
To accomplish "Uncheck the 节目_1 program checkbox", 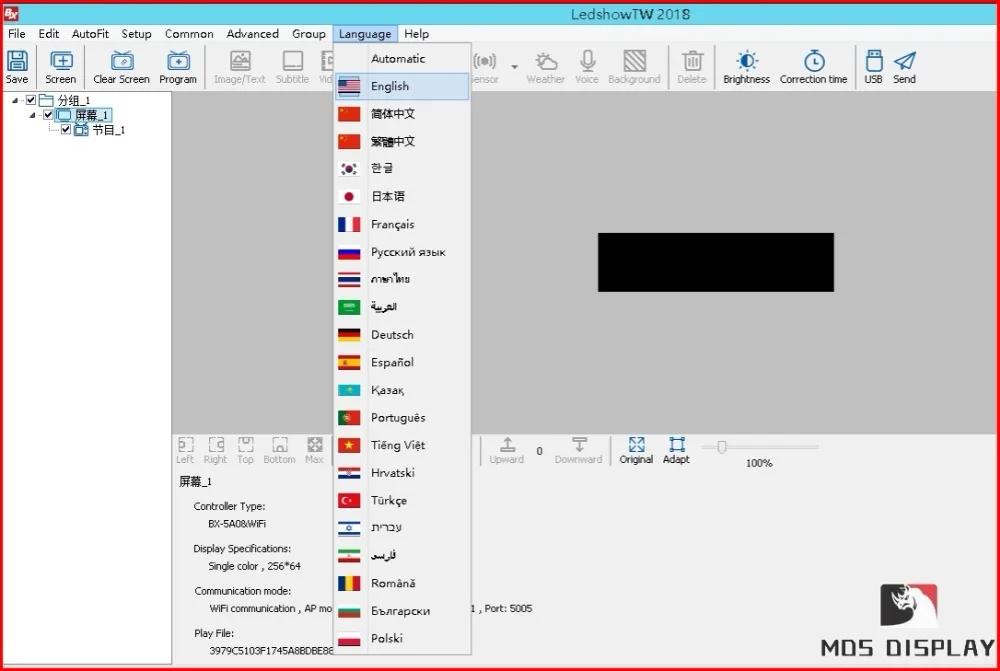I will tap(66, 129).
